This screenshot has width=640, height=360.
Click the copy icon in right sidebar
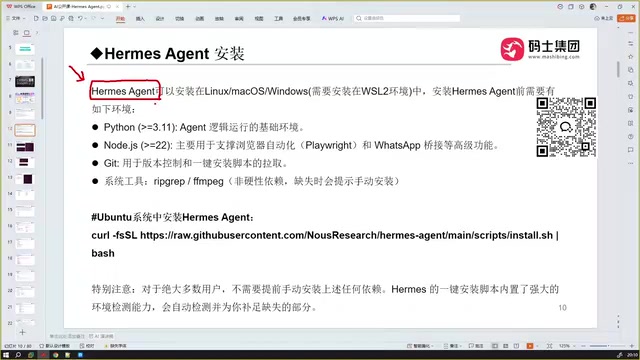point(631,70)
